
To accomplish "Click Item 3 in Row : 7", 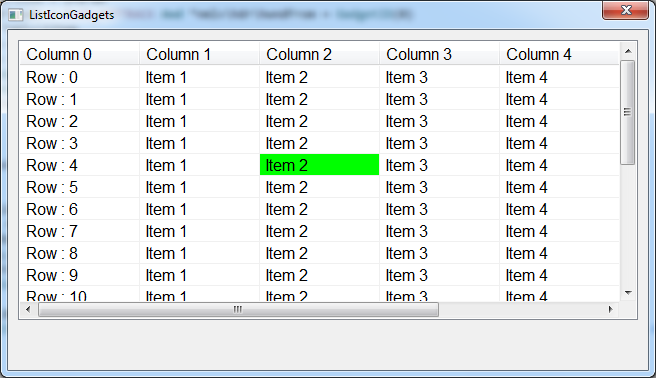I will [440, 231].
